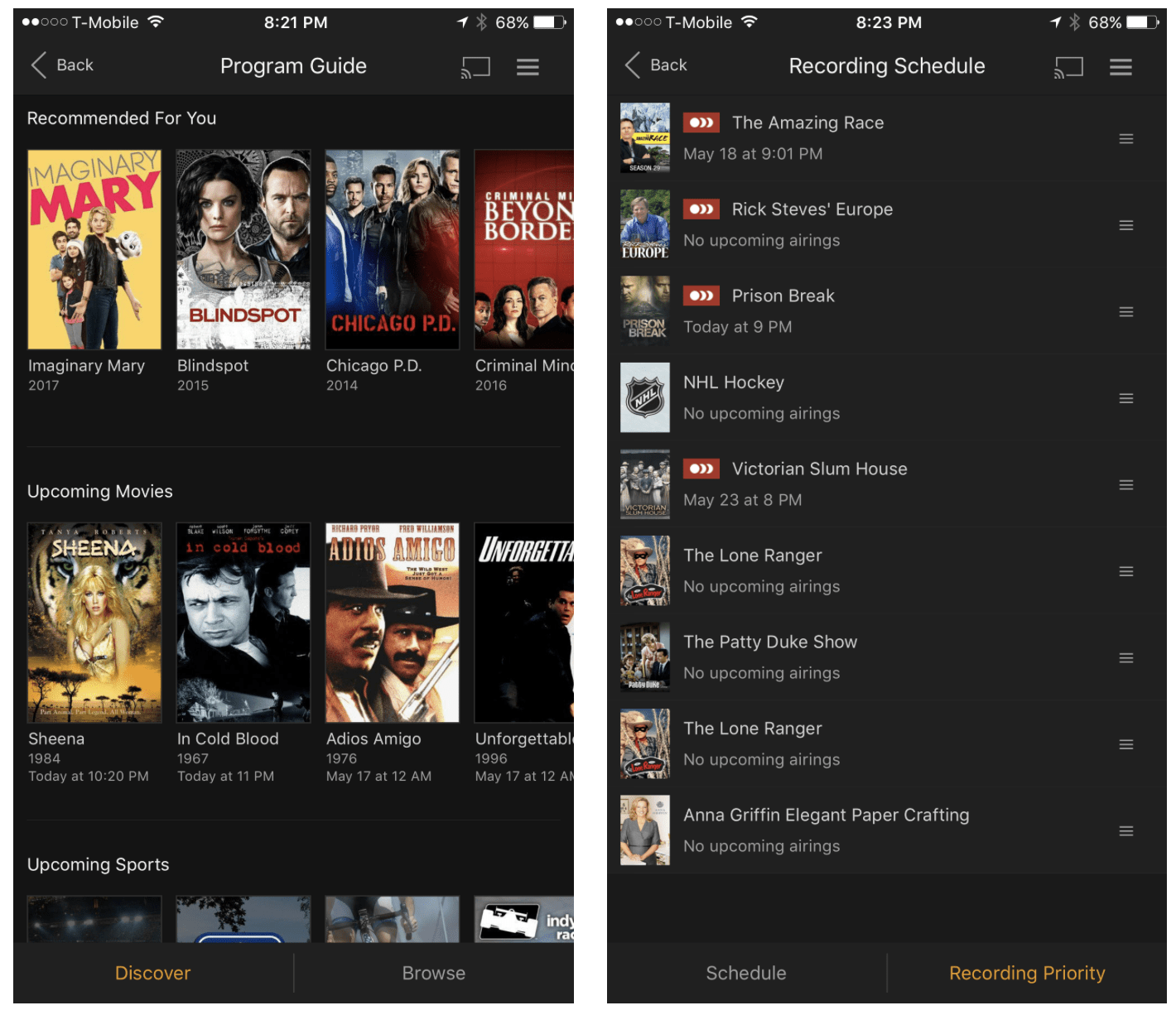Tap the recording badge next to The Amazing Race
Image resolution: width=1176 pixels, height=1015 pixels.
click(x=701, y=122)
